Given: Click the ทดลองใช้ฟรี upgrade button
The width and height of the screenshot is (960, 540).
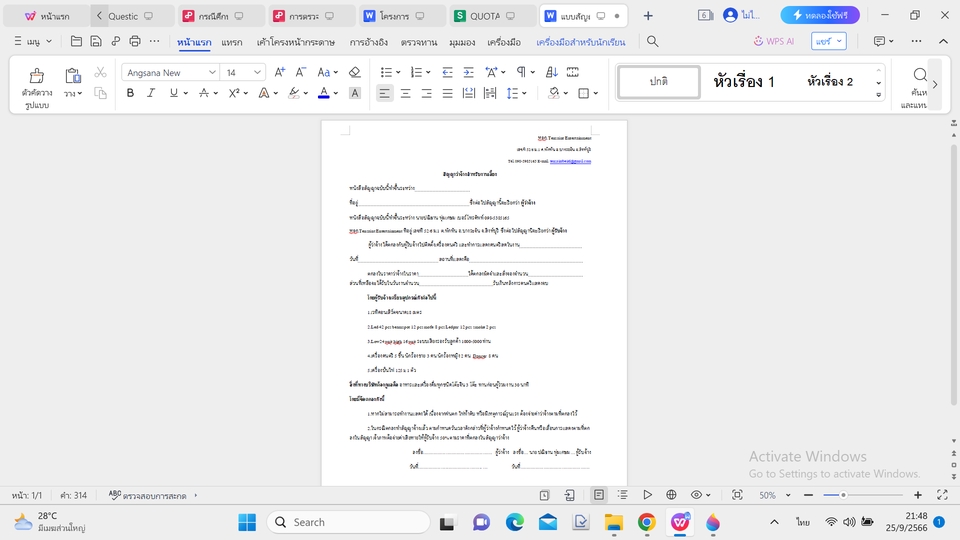Looking at the screenshot, I should tap(820, 15).
